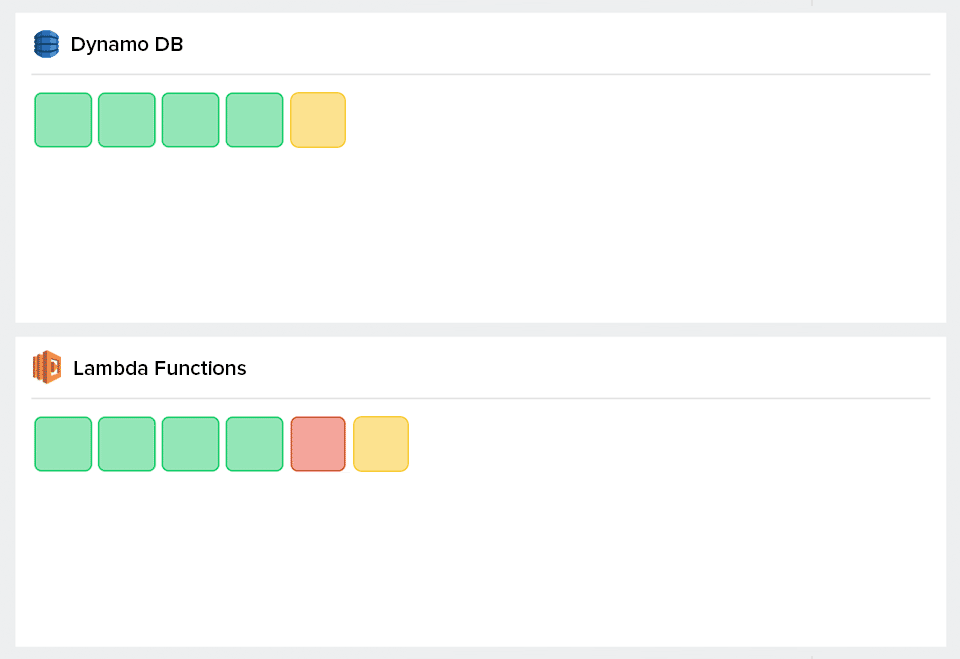Click the Lambda Functions service icon
The height and width of the screenshot is (659, 960).
tap(46, 367)
